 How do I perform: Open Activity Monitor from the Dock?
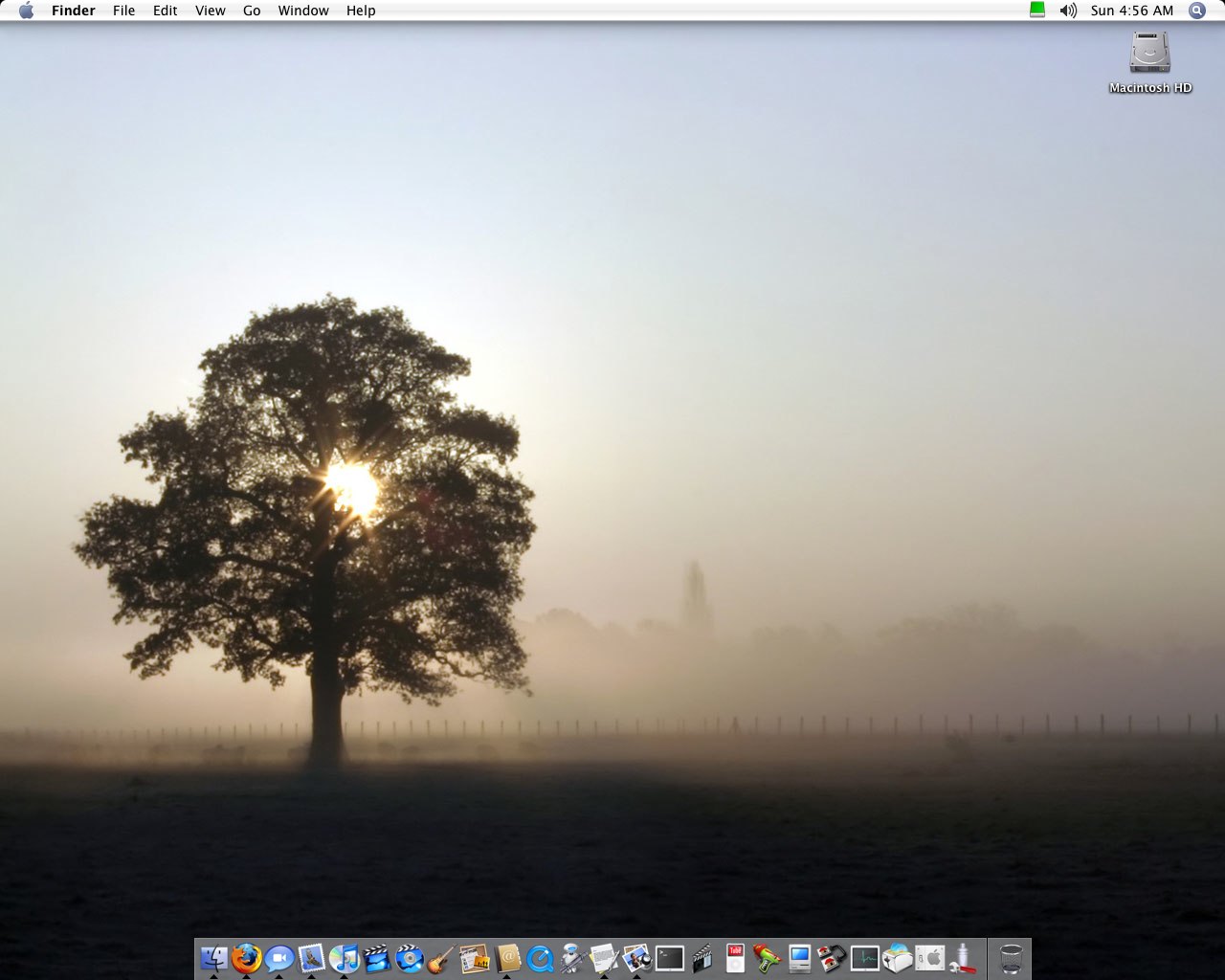864,958
